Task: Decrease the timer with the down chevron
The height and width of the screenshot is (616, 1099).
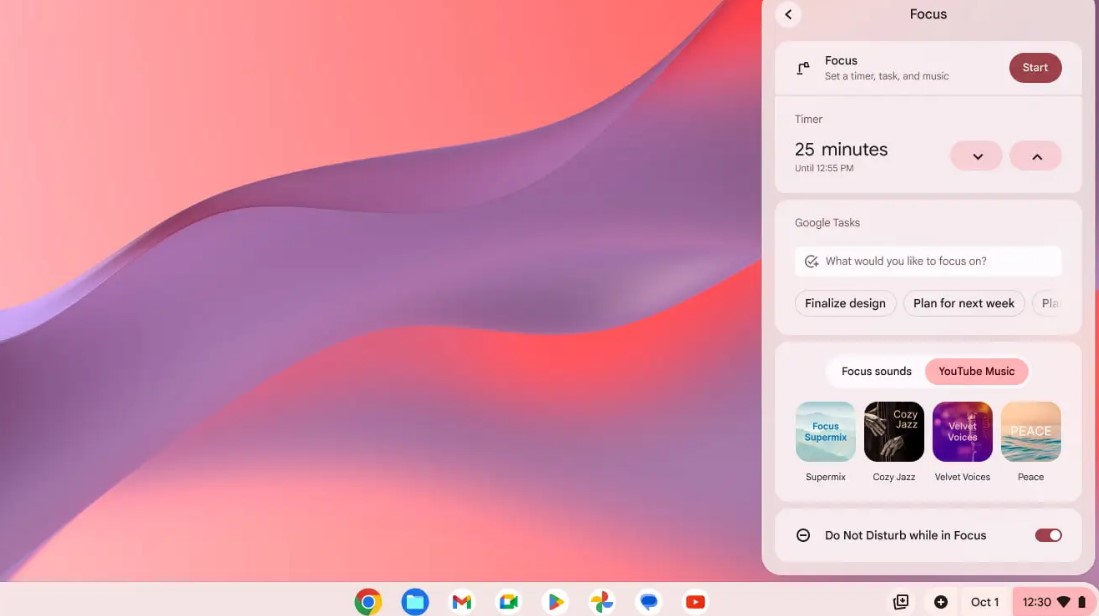Action: click(x=976, y=156)
